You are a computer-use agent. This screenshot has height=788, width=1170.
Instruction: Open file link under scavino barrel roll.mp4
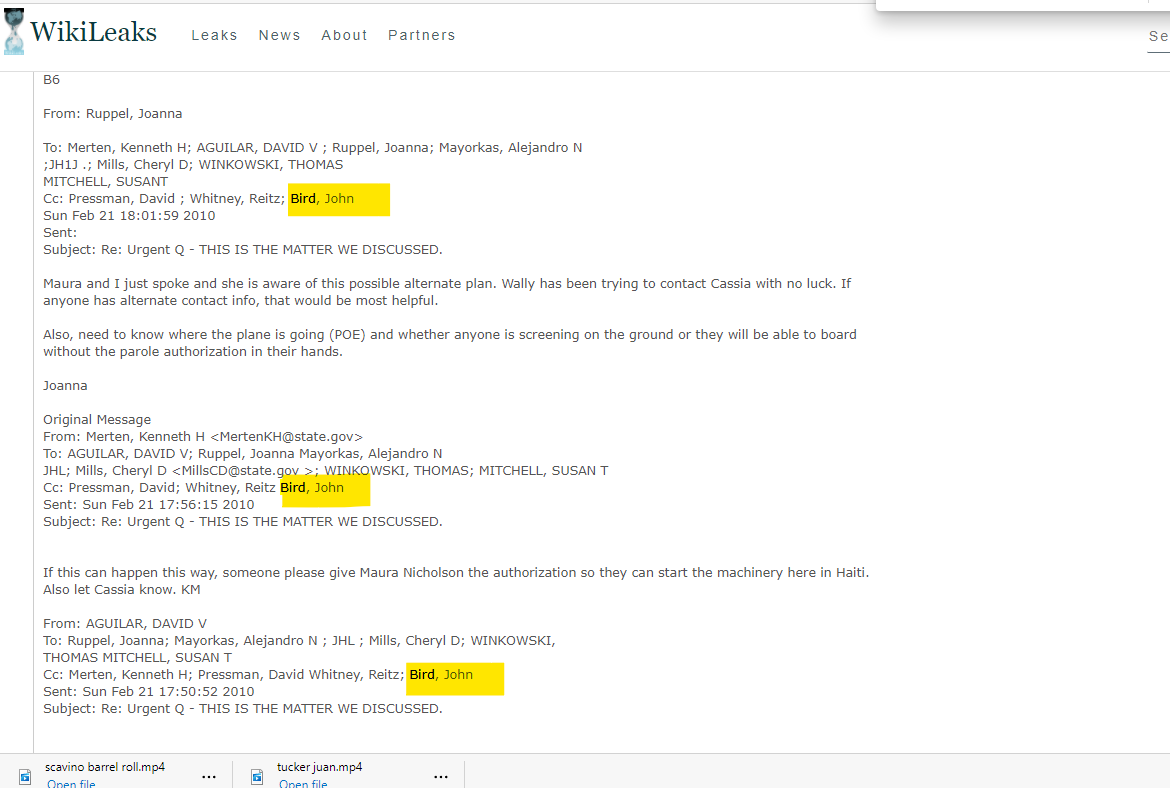pyautogui.click(x=71, y=784)
